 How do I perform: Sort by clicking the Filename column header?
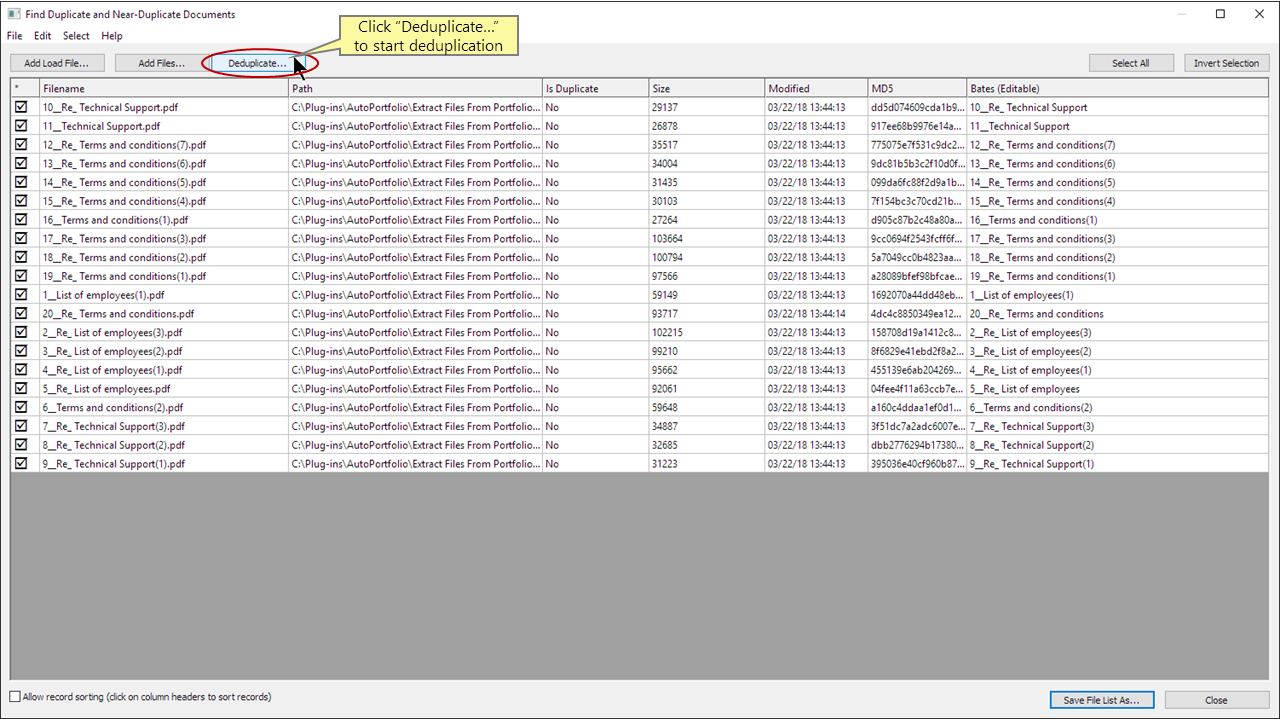click(64, 87)
